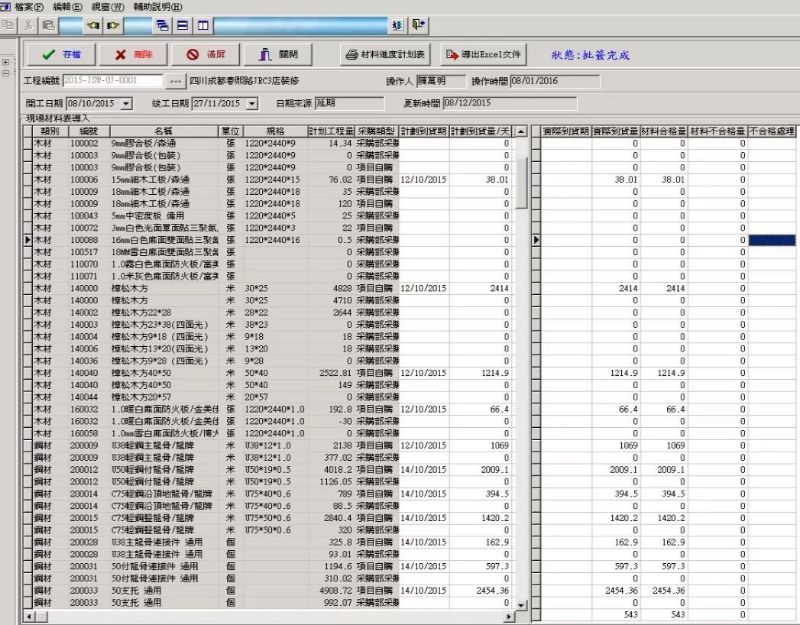Click the 采購類型 column header
The height and width of the screenshot is (625, 800).
coord(377,131)
